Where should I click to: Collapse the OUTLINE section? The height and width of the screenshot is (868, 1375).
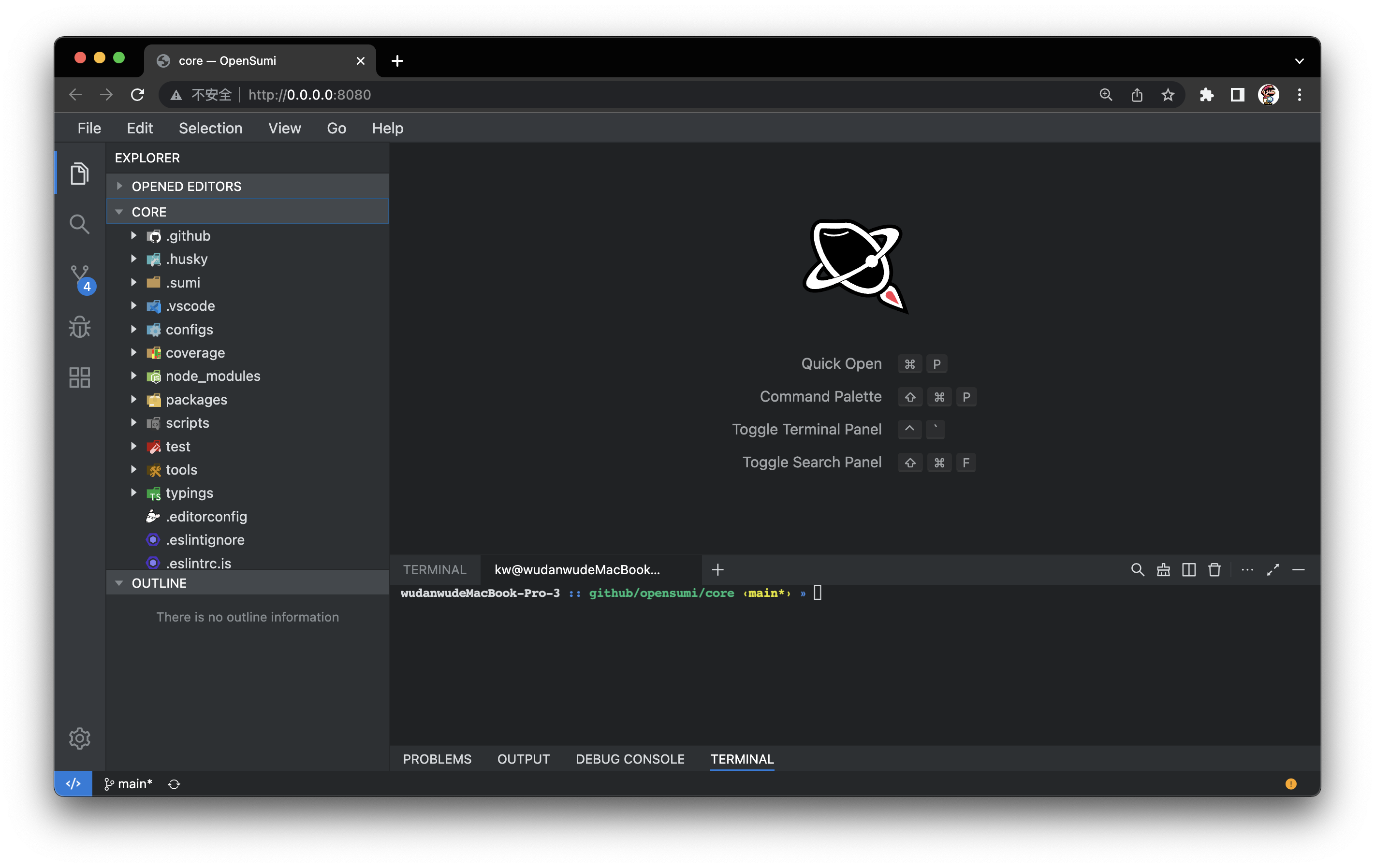tap(159, 583)
